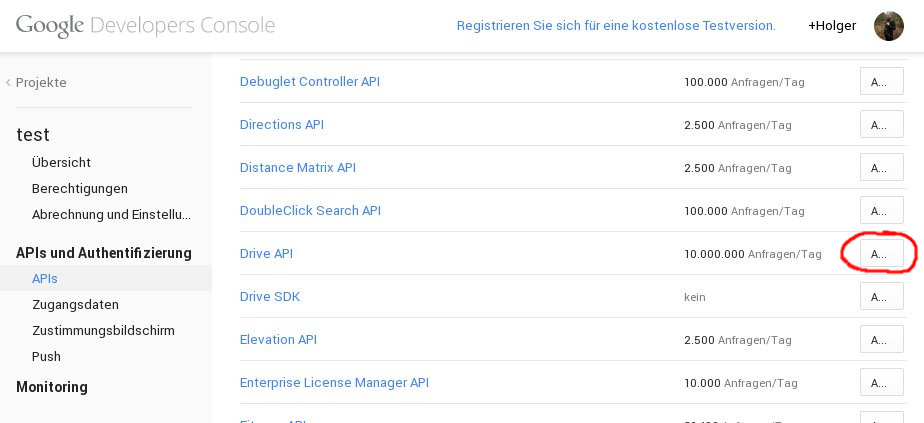
Task: Open Abrechnung und Einstellungen
Action: pyautogui.click(x=111, y=215)
